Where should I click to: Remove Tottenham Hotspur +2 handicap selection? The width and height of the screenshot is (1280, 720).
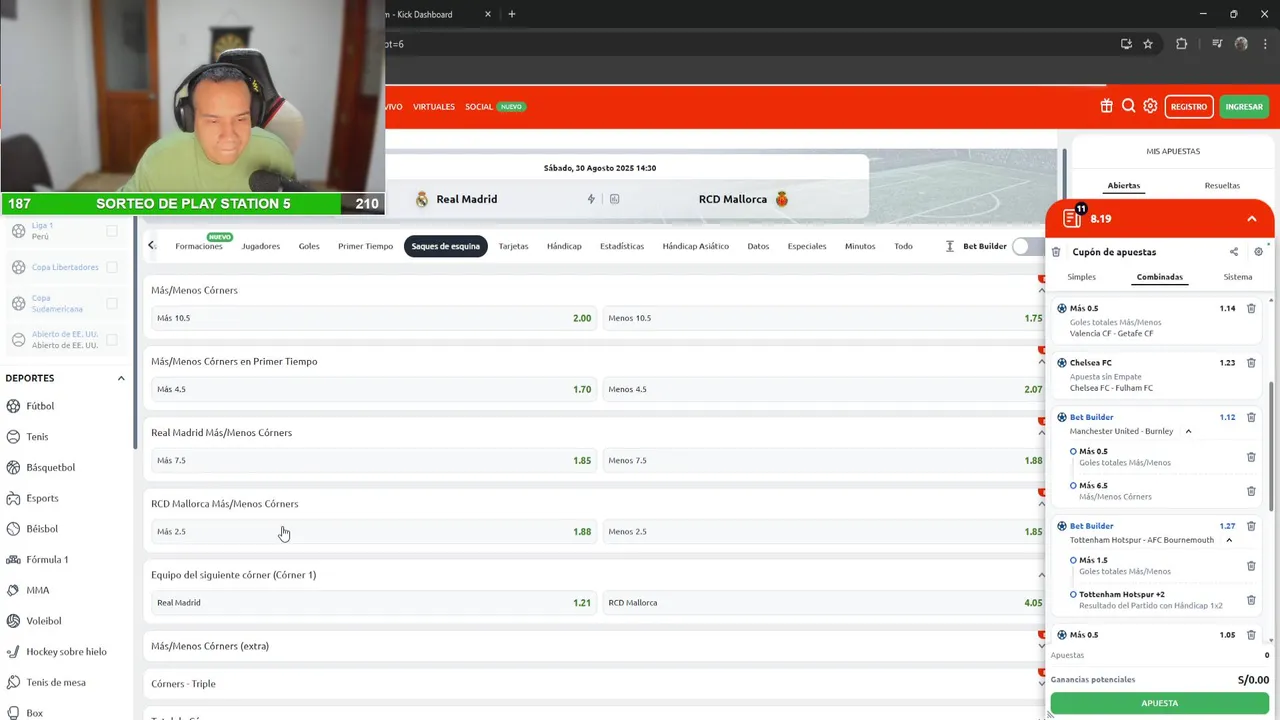coord(1251,600)
